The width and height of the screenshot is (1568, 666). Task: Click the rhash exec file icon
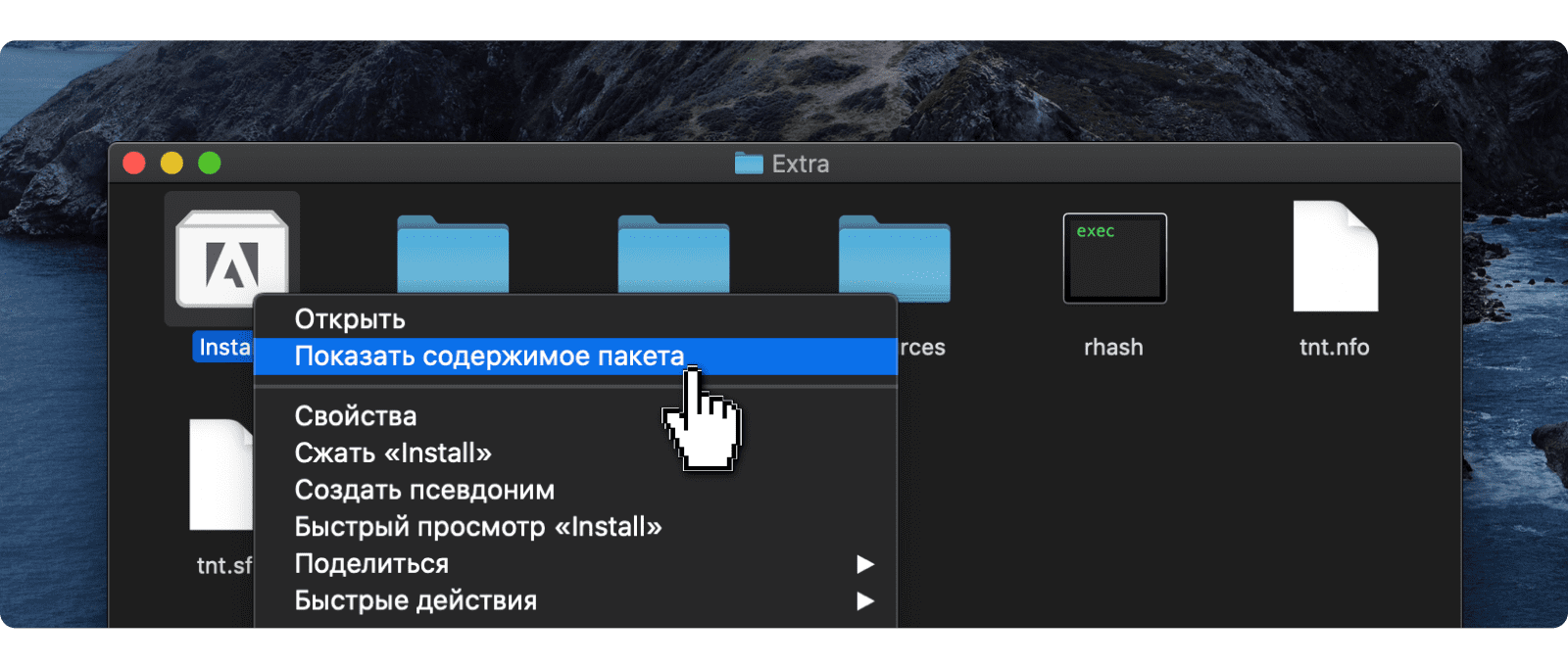(1114, 258)
